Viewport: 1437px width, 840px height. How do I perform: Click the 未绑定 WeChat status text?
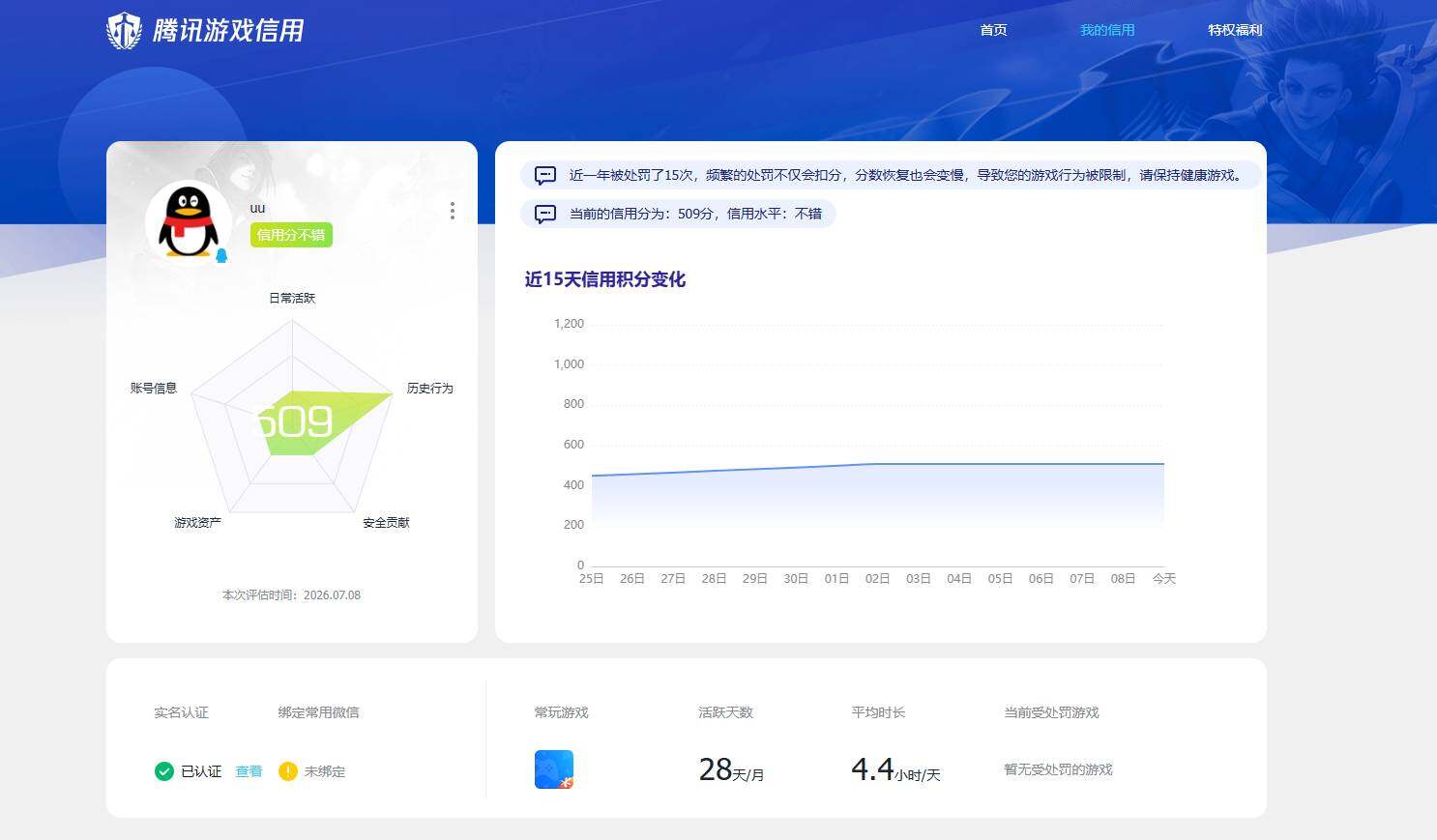point(325,771)
